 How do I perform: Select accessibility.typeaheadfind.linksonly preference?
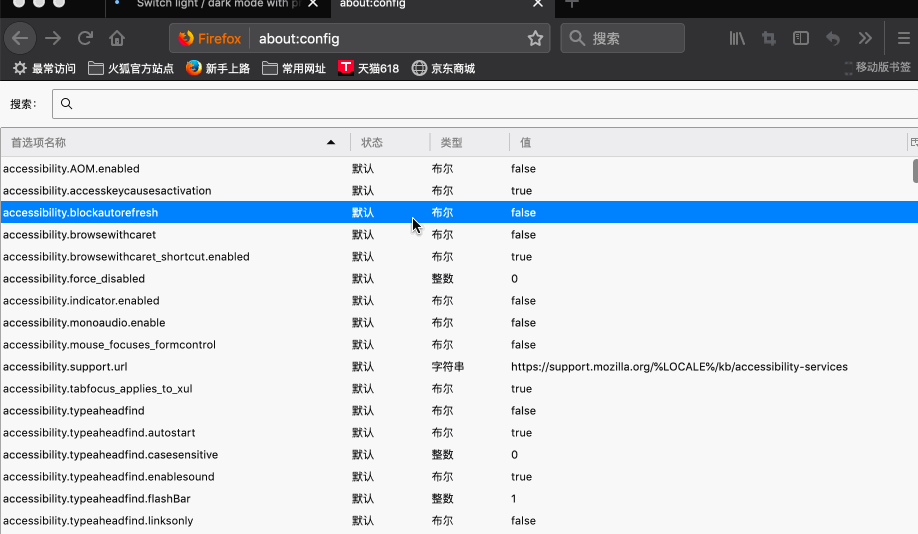point(457,521)
